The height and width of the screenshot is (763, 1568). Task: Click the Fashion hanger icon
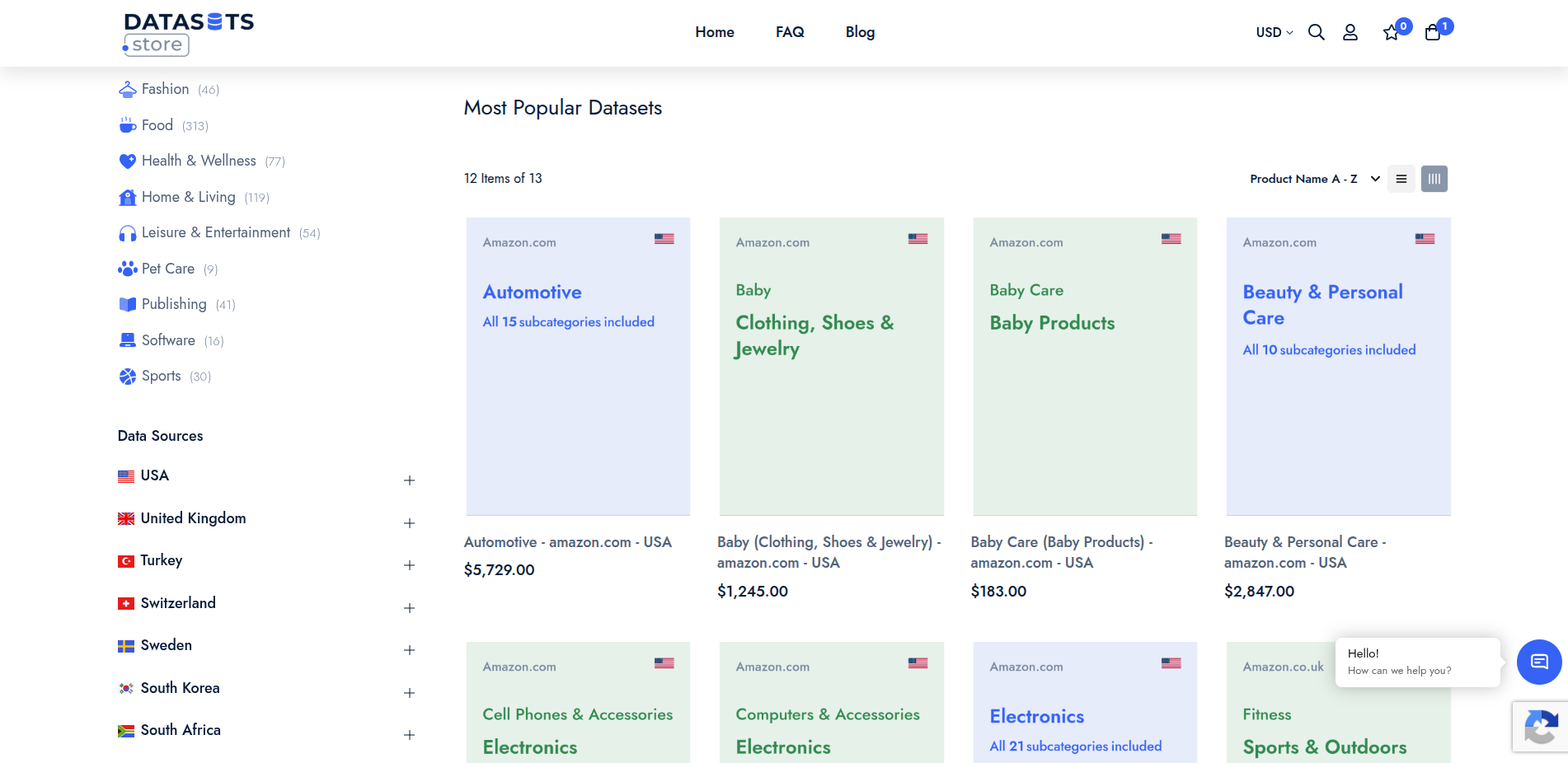pyautogui.click(x=128, y=89)
